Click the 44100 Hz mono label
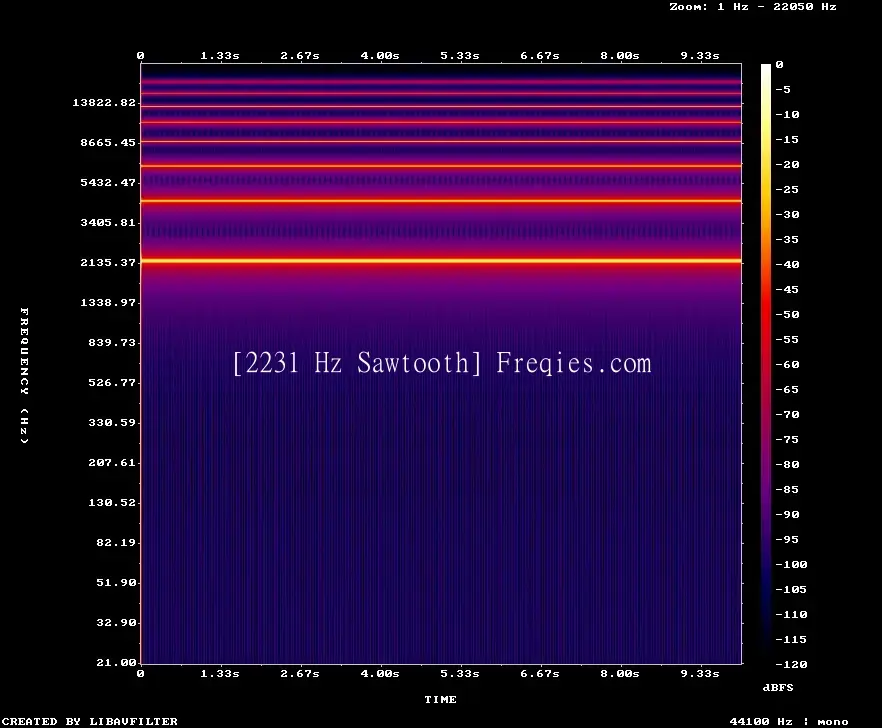 point(789,721)
